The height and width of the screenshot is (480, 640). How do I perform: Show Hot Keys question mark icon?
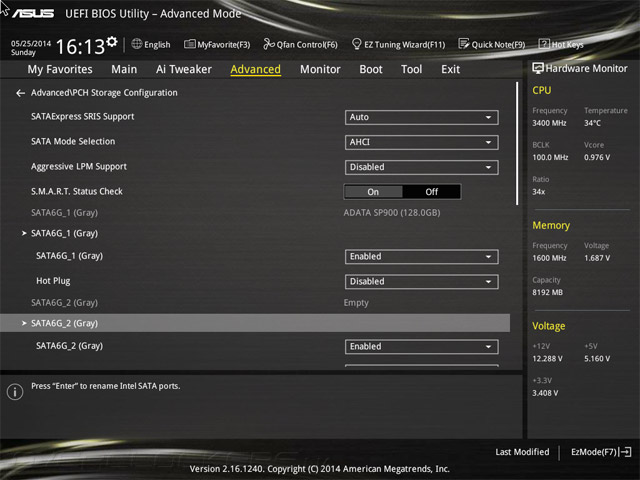point(544,44)
